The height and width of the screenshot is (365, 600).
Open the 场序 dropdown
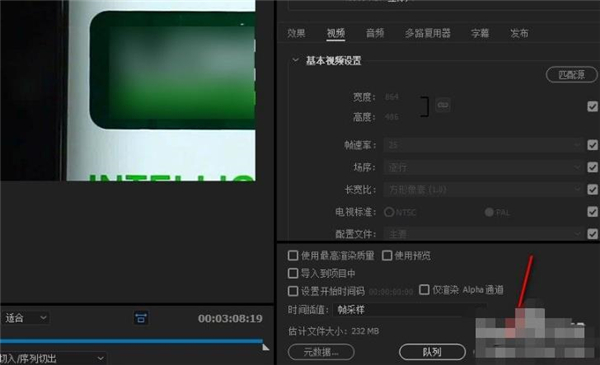tap(483, 167)
